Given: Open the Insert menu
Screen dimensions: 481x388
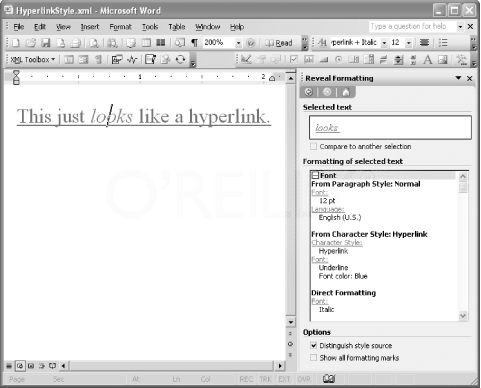Looking at the screenshot, I should click(x=90, y=27).
